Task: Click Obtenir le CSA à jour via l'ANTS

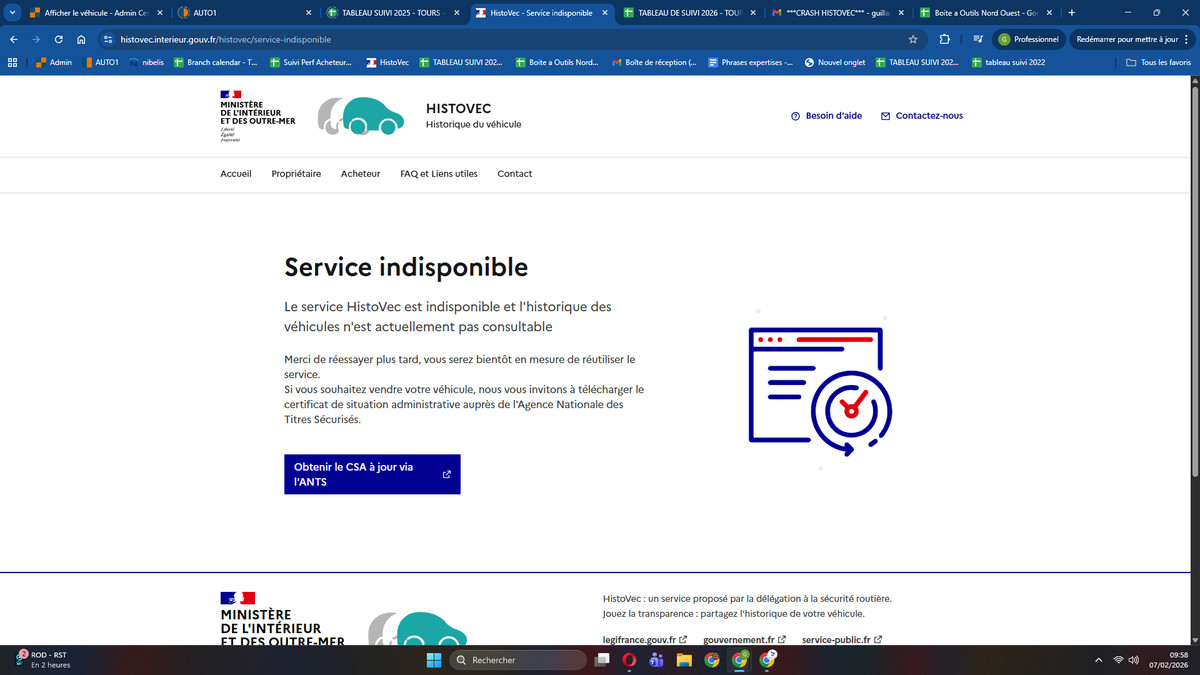Action: tap(372, 474)
